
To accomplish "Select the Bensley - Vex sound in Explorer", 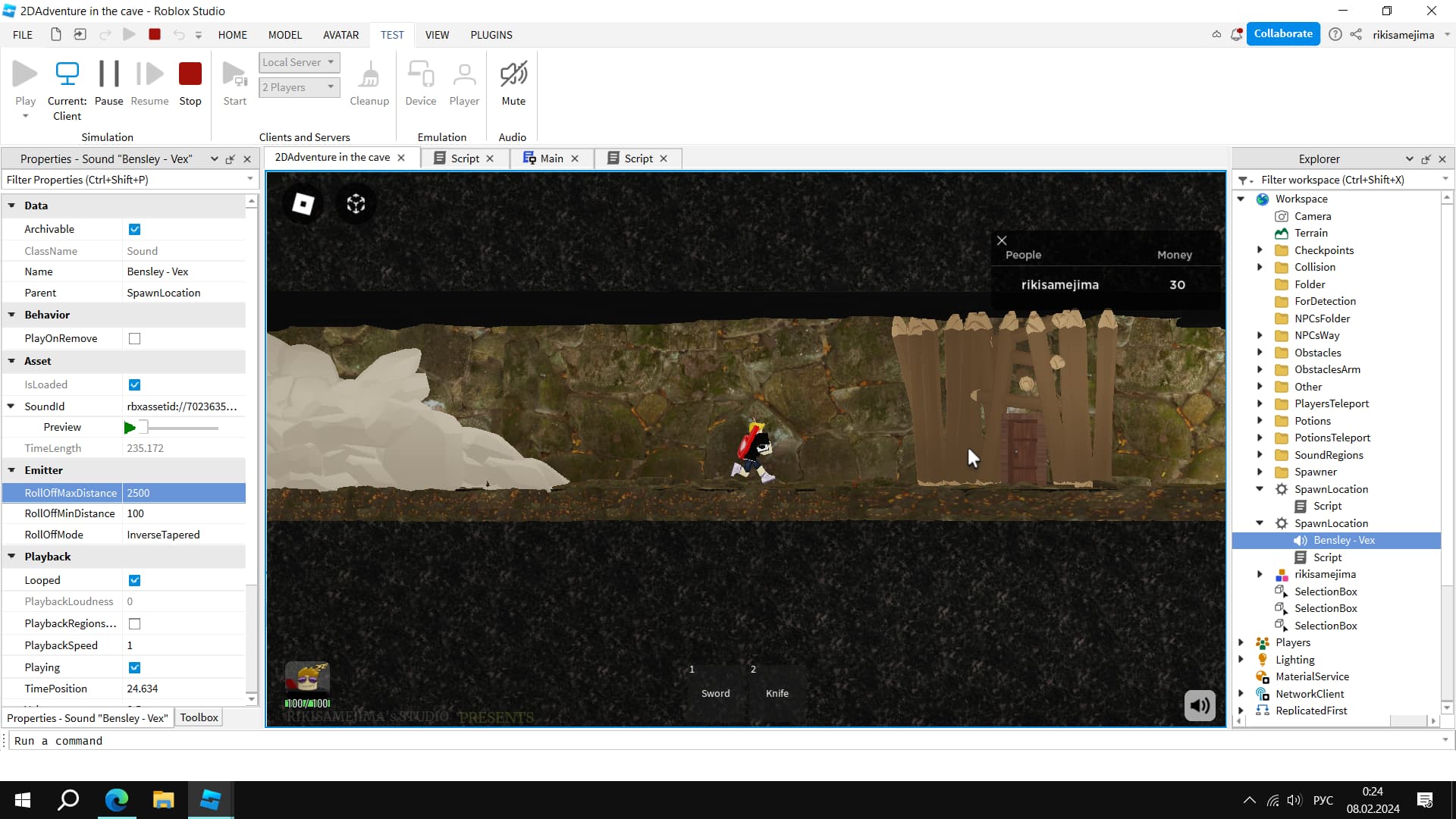I will [x=1344, y=540].
